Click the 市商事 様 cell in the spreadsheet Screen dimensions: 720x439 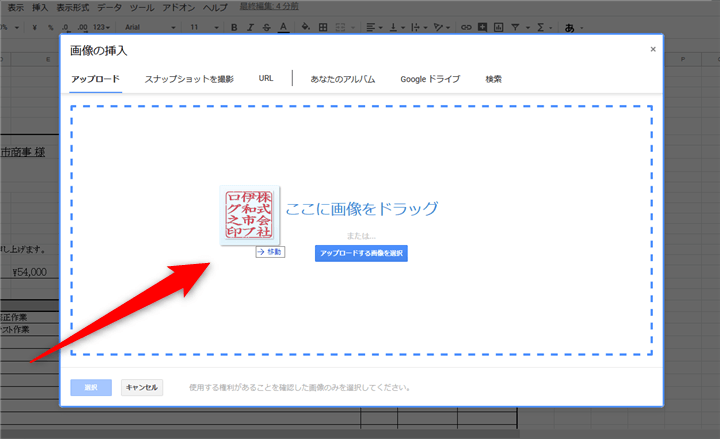click(23, 152)
